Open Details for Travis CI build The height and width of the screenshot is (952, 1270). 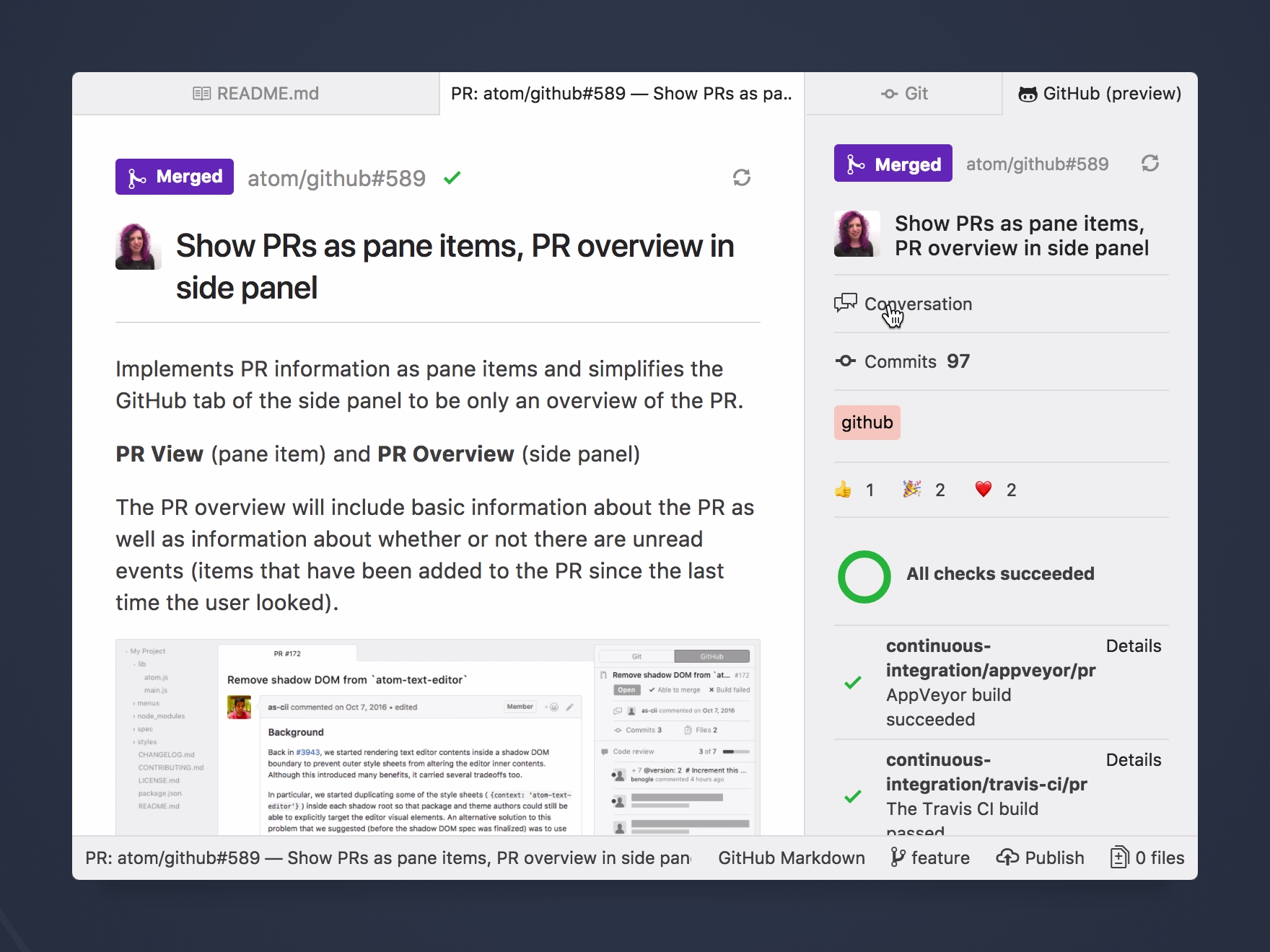(x=1134, y=760)
